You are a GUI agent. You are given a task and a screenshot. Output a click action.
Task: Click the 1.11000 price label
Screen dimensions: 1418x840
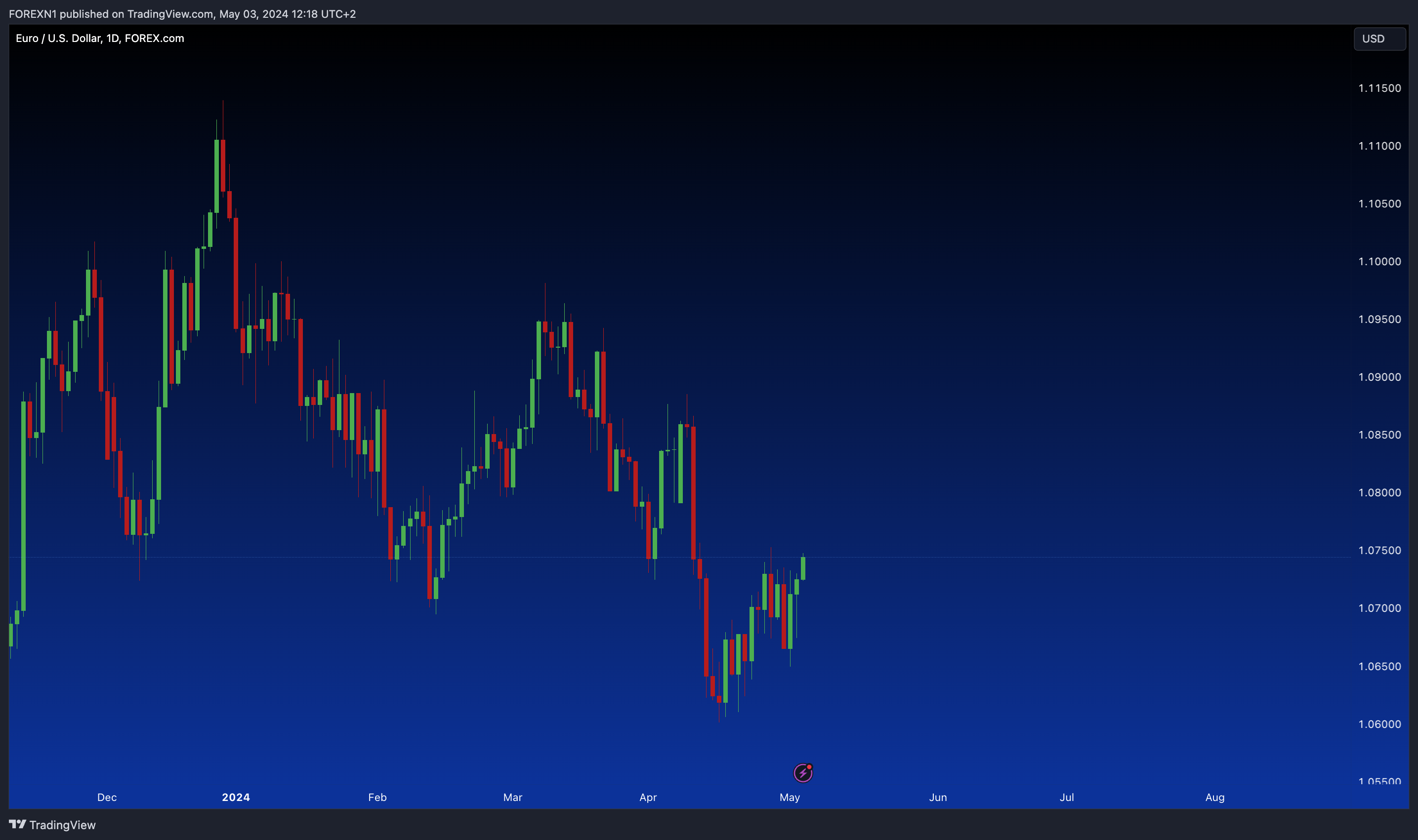[1379, 146]
